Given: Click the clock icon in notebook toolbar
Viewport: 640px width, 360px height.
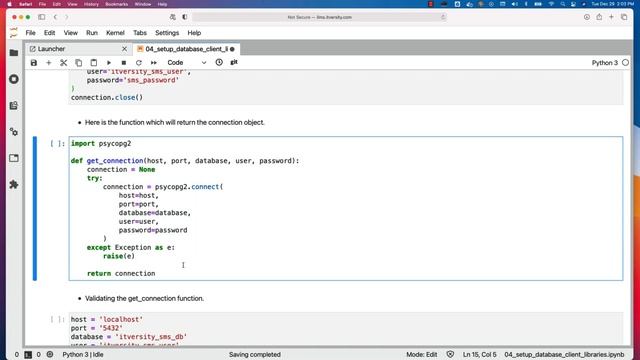Looking at the screenshot, I should coord(219,62).
